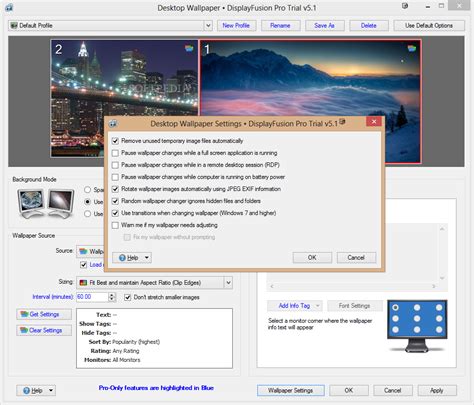Open the Default Profile dropdown
474x405 pixels.
tap(208, 25)
